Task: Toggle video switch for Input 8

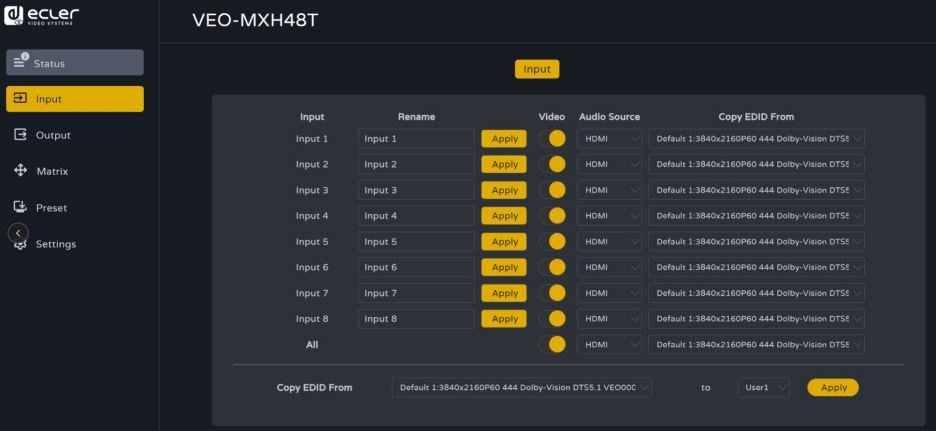Action: (552, 319)
